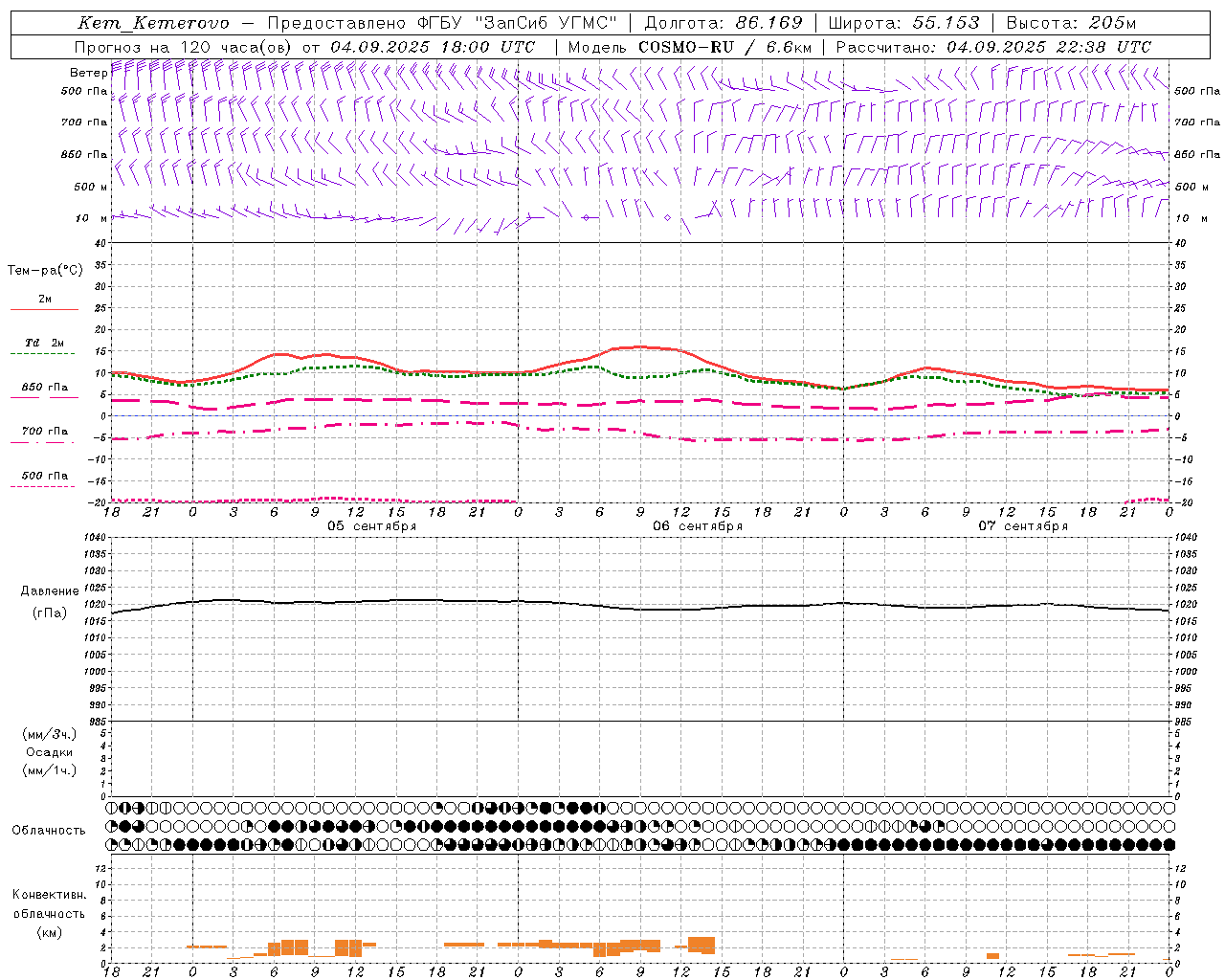Click the Модель COSMO-RU / 6.6км label
Image resolution: width=1225 pixels, height=980 pixels.
690,47
